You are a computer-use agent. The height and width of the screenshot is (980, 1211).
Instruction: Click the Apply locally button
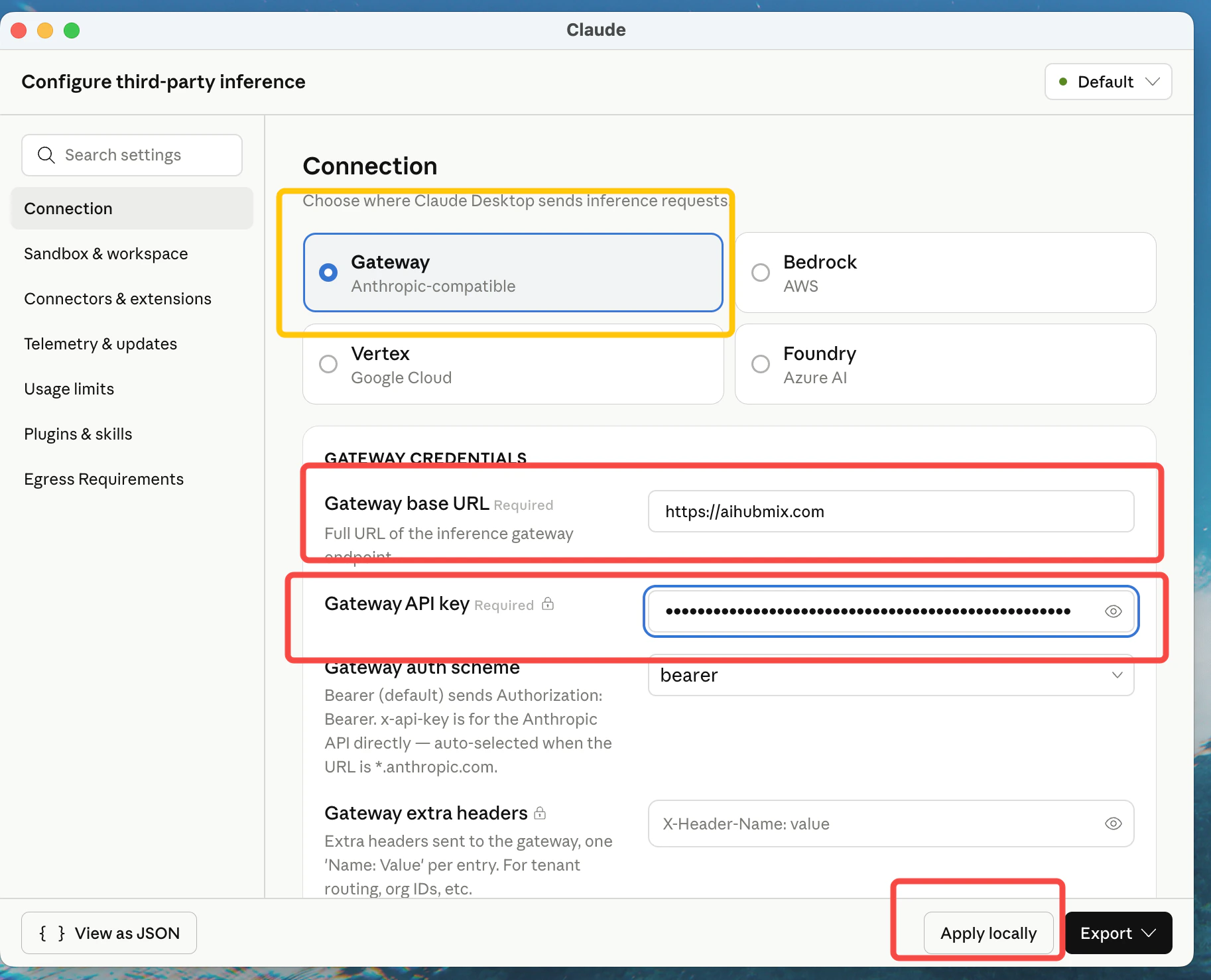tap(988, 933)
